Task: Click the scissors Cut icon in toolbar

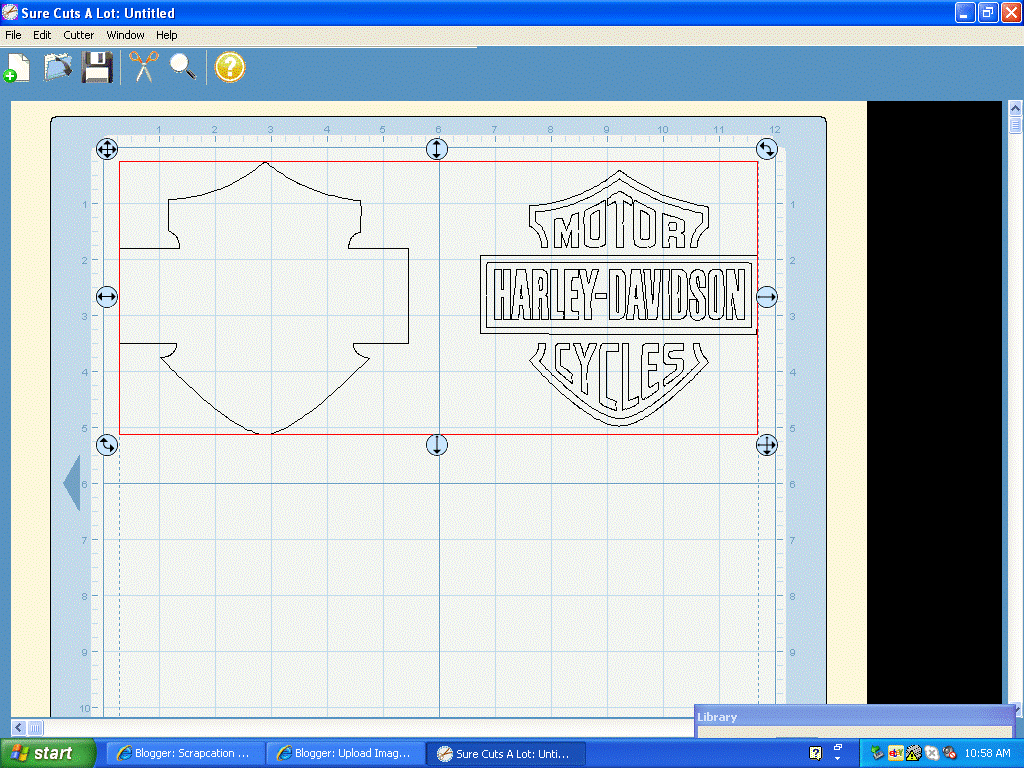Action: click(x=144, y=67)
